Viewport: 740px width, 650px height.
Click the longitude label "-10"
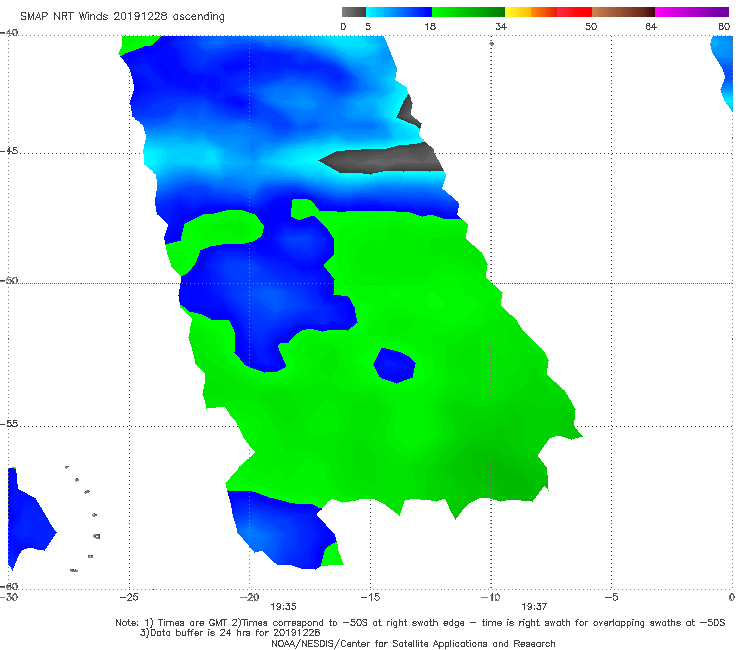[491, 597]
